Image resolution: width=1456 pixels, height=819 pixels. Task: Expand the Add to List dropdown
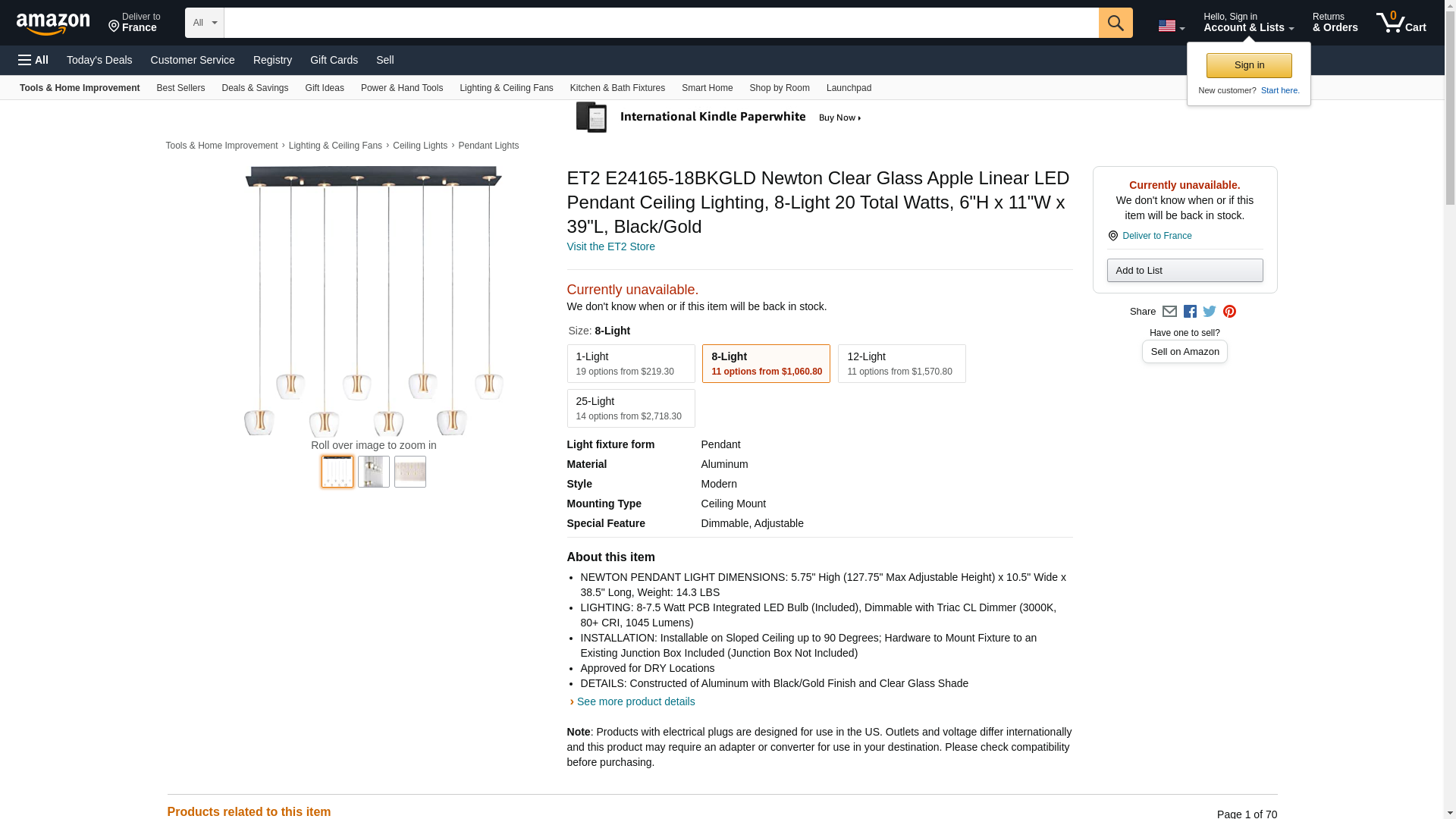pyautogui.click(x=1185, y=271)
